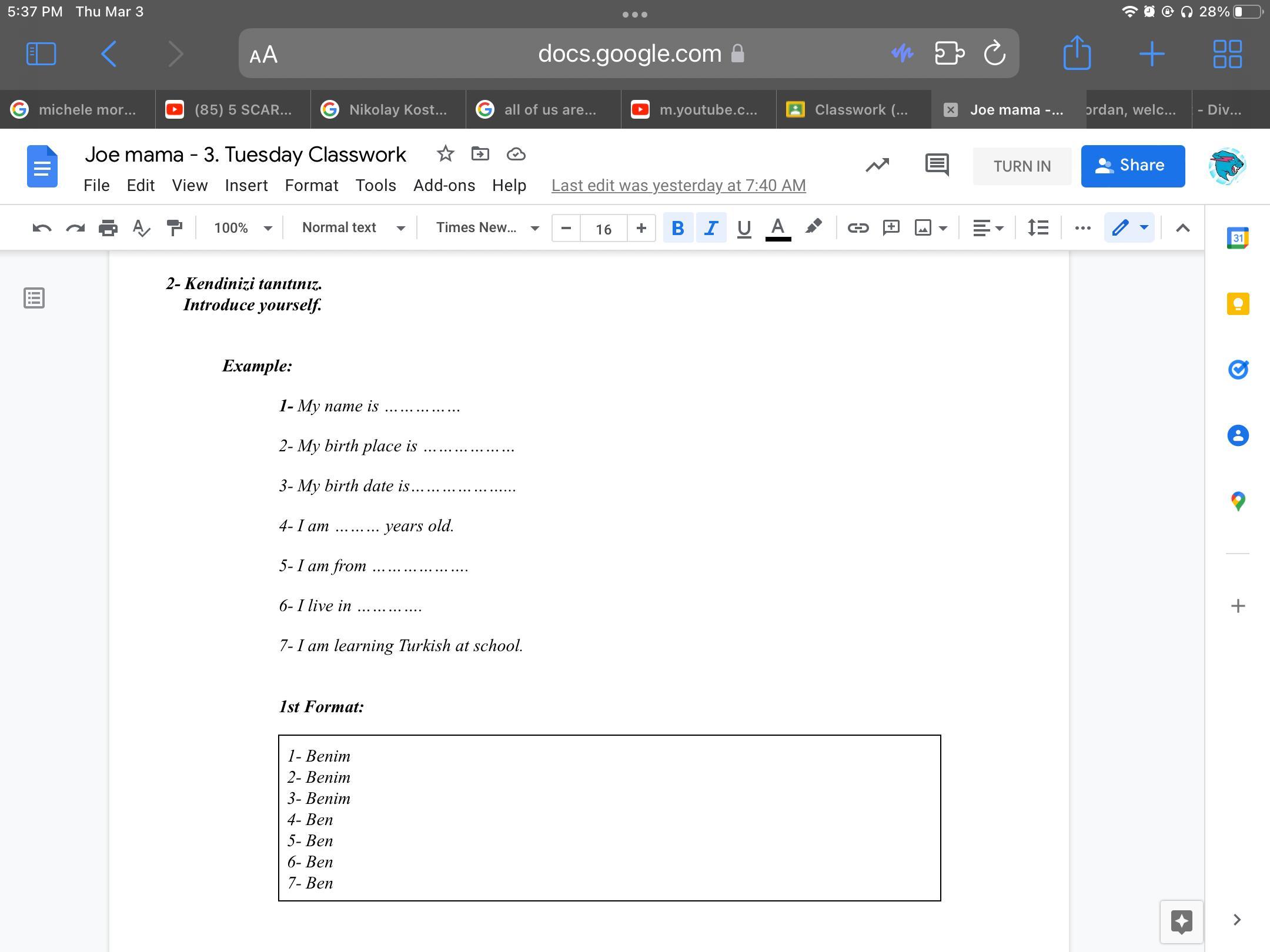The width and height of the screenshot is (1270, 952).
Task: Open the Times New font dropdown
Action: (x=487, y=228)
